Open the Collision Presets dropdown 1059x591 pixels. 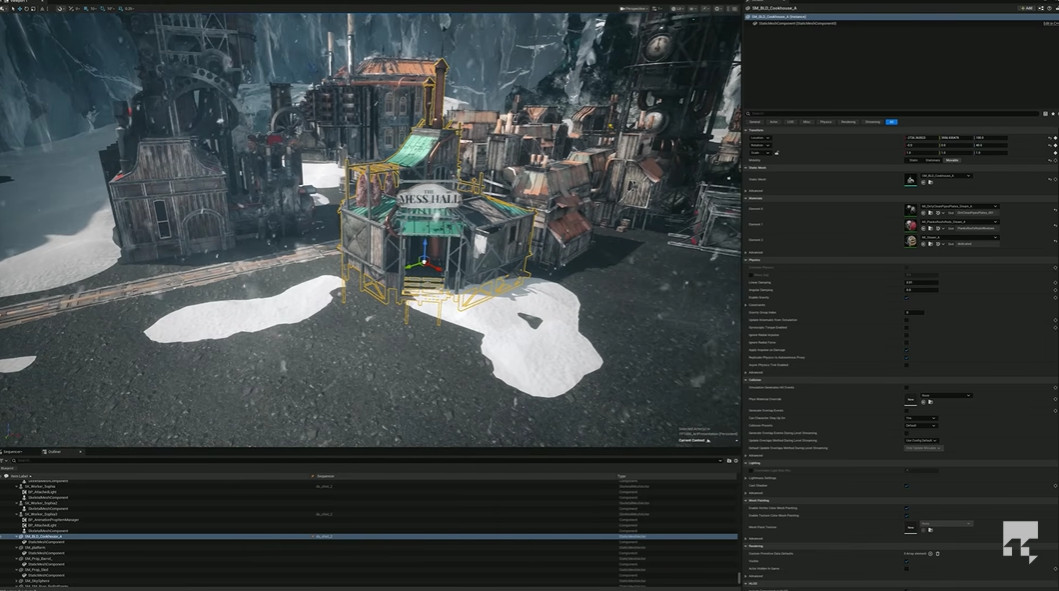click(920, 425)
